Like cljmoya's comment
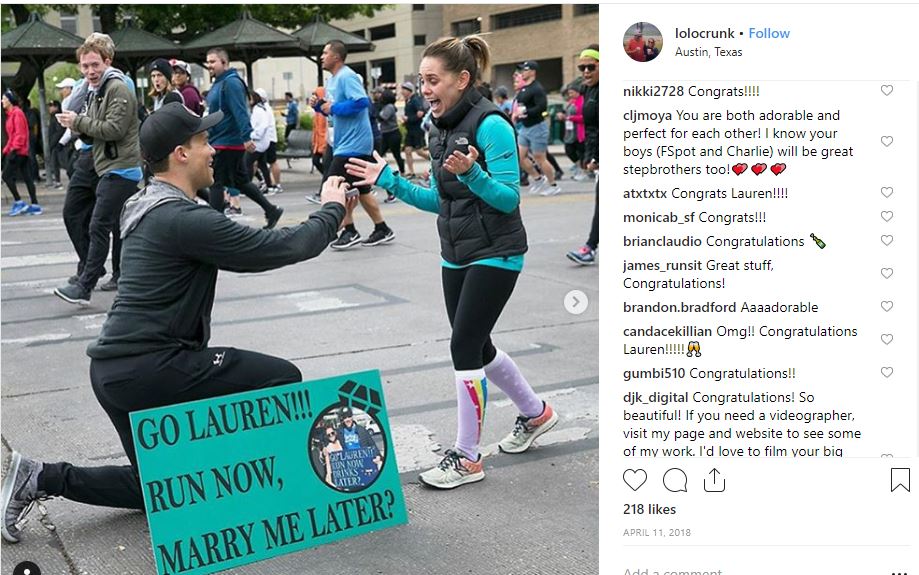The image size is (919, 575). [x=887, y=141]
